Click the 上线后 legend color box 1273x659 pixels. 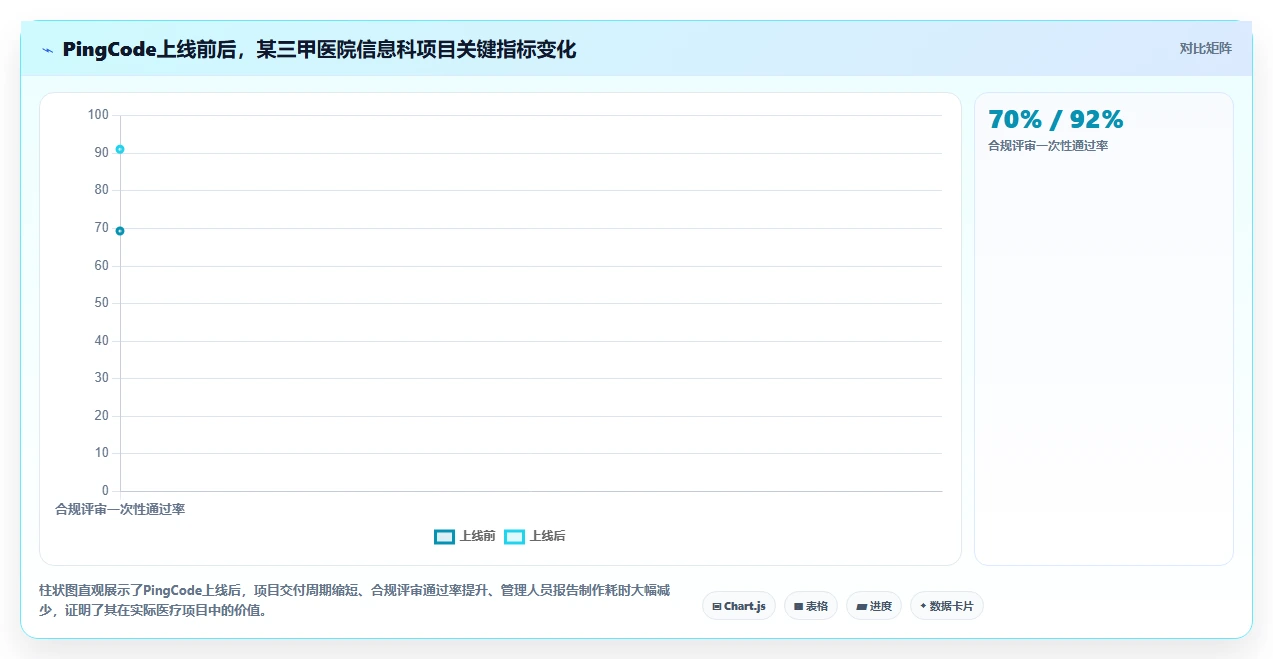[x=514, y=536]
